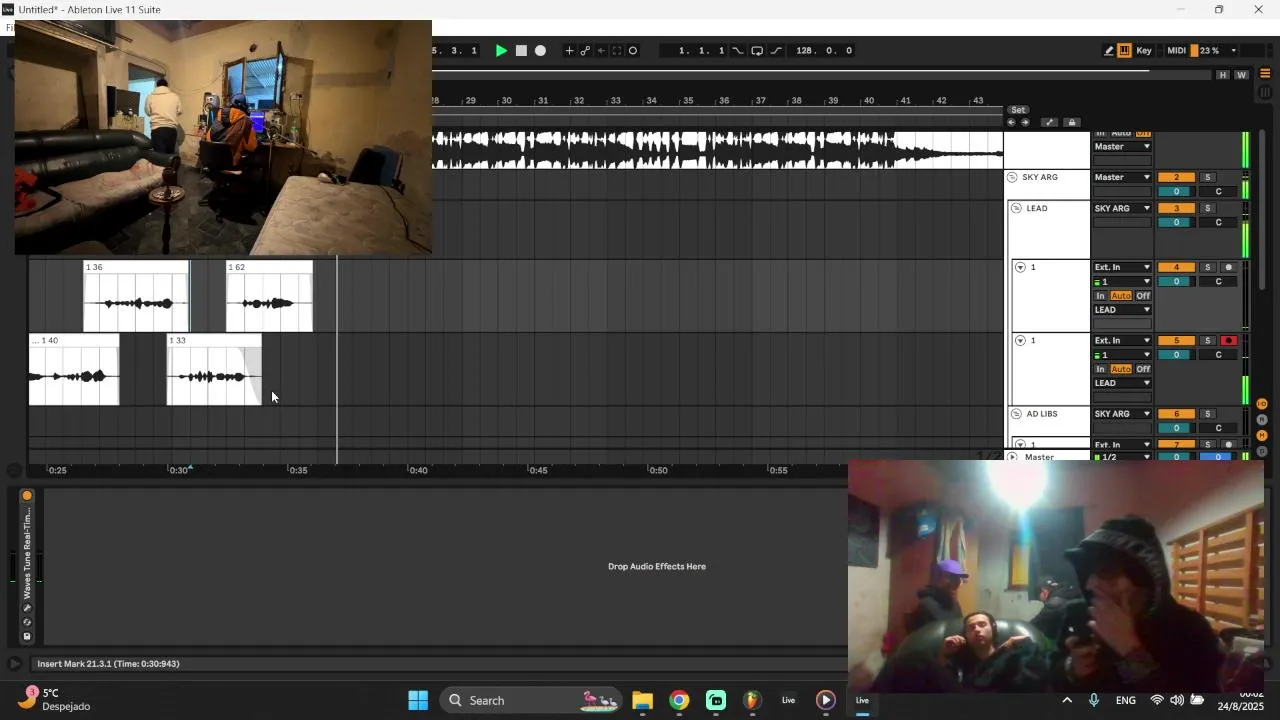Solo track 5 with its S button
Viewport: 1280px width, 720px height.
click(x=1207, y=341)
